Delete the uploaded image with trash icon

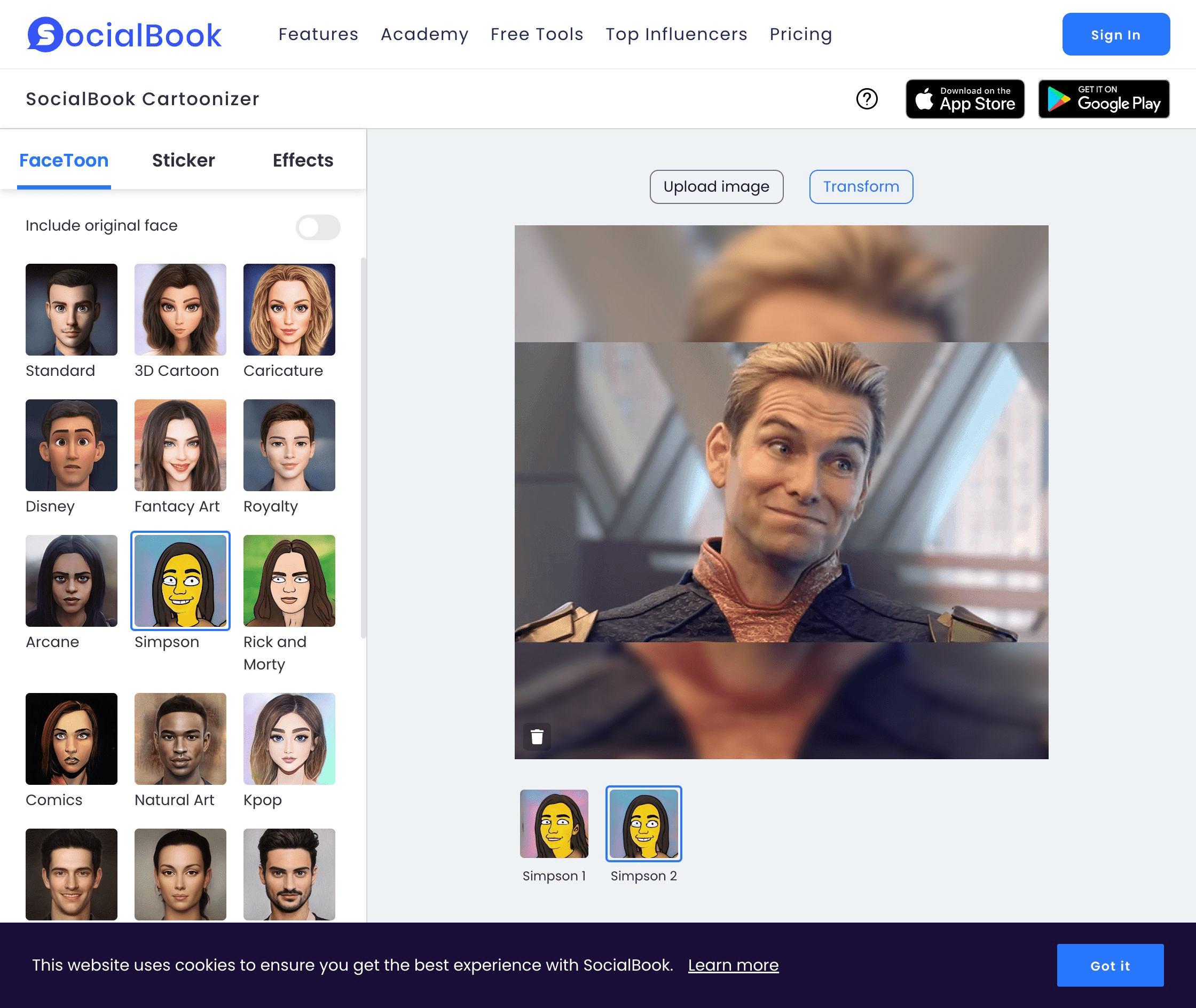[537, 737]
